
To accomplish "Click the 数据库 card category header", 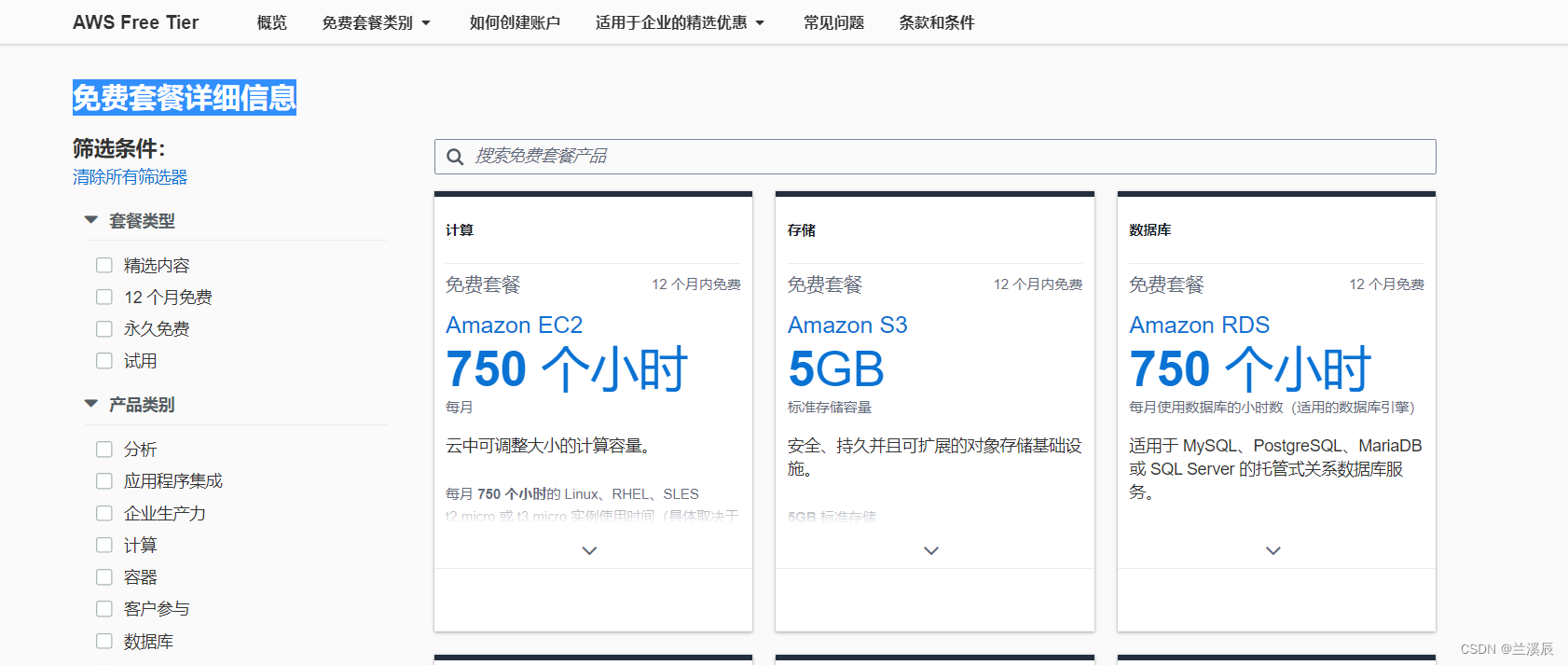I will pyautogui.click(x=1150, y=230).
